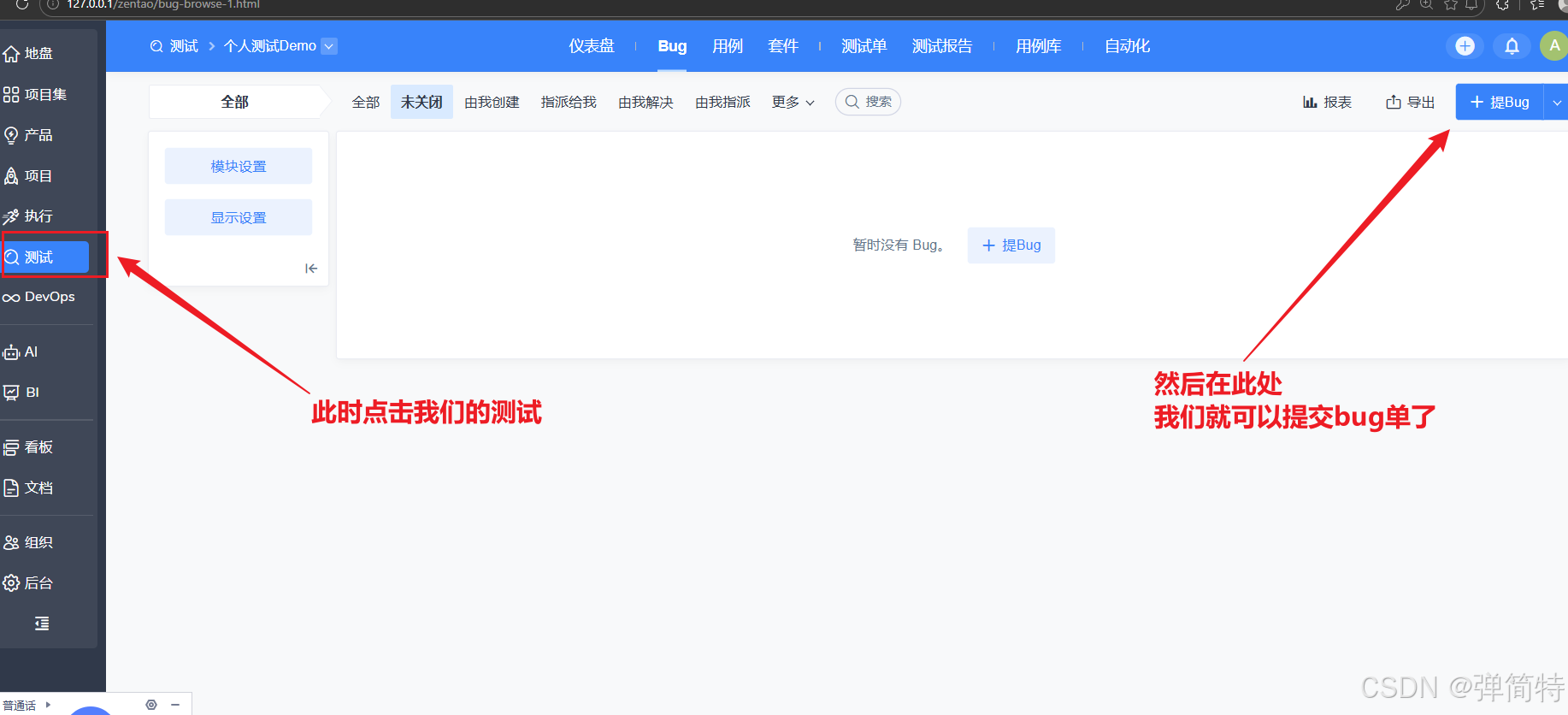
Task: Click the 导出 export button
Action: point(1411,103)
